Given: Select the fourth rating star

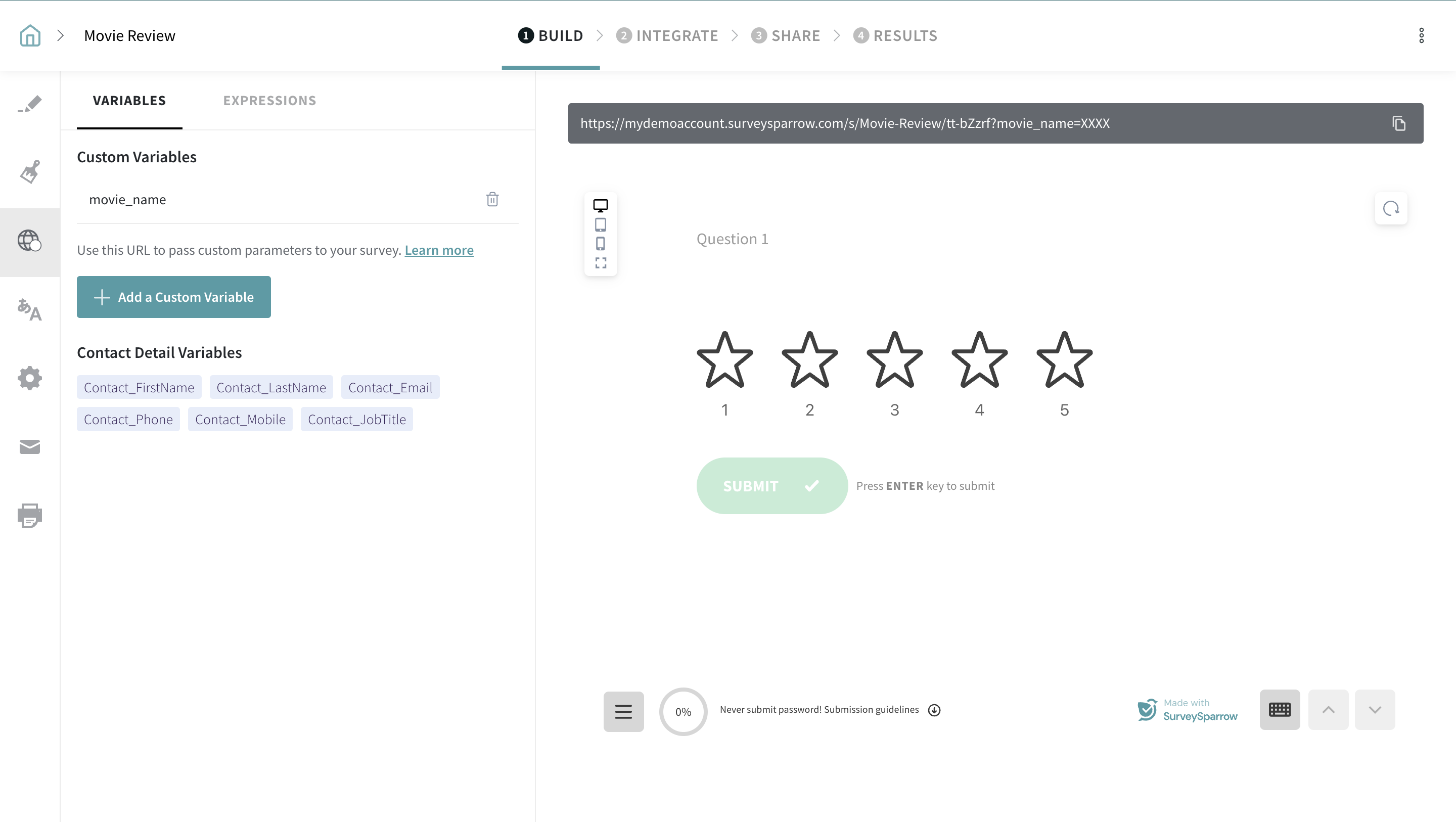Looking at the screenshot, I should point(979,360).
